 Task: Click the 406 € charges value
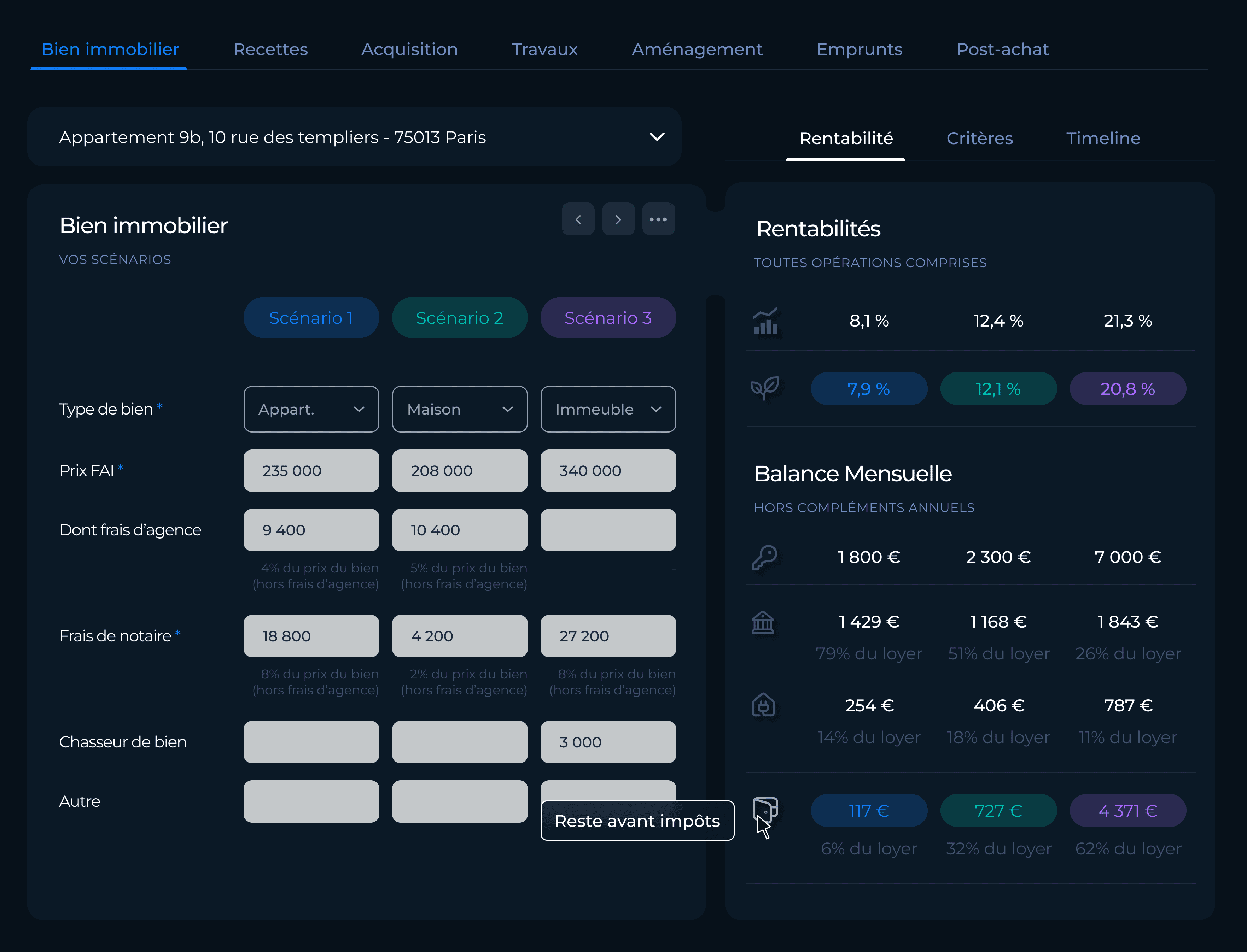[x=998, y=706]
